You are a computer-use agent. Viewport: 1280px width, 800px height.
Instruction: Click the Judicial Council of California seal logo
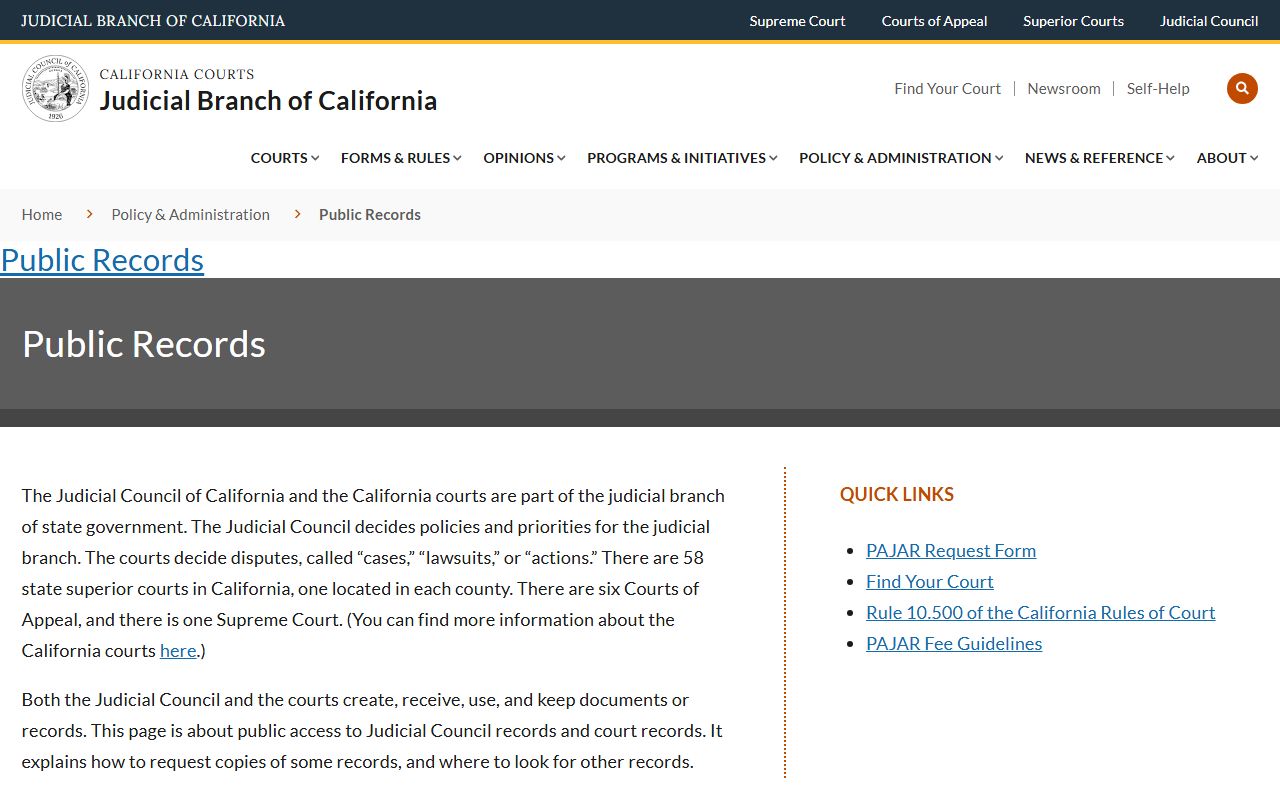tap(56, 89)
